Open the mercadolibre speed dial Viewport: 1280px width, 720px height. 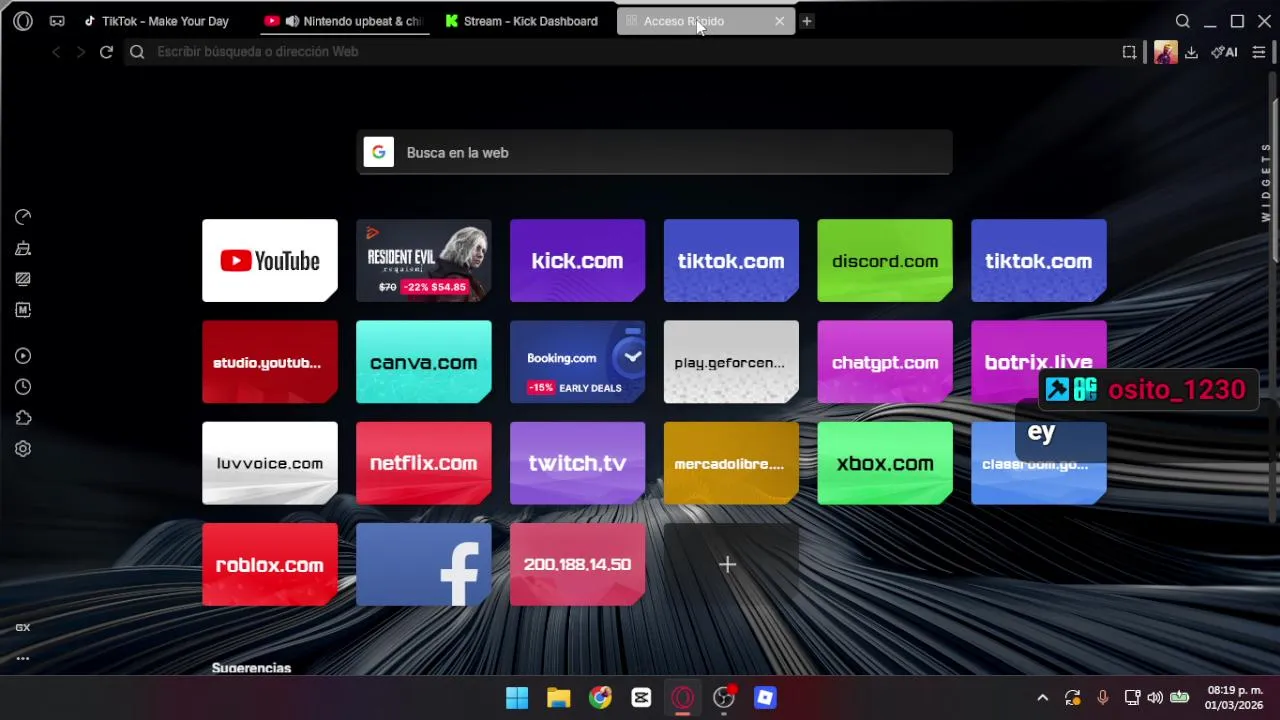731,463
